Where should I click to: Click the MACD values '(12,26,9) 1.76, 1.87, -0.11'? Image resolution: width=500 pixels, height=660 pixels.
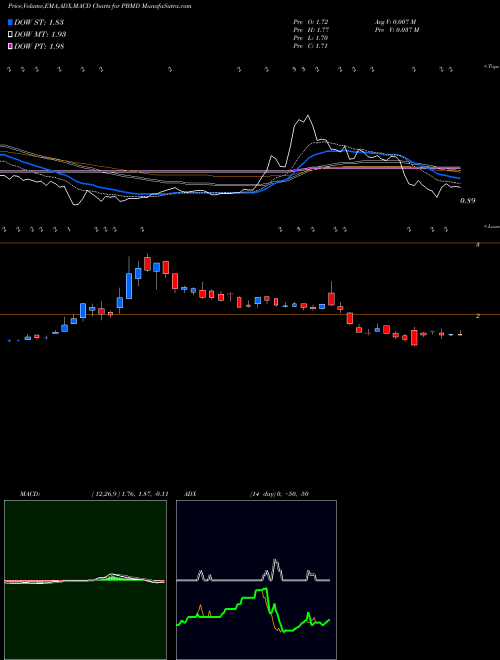coord(130,494)
